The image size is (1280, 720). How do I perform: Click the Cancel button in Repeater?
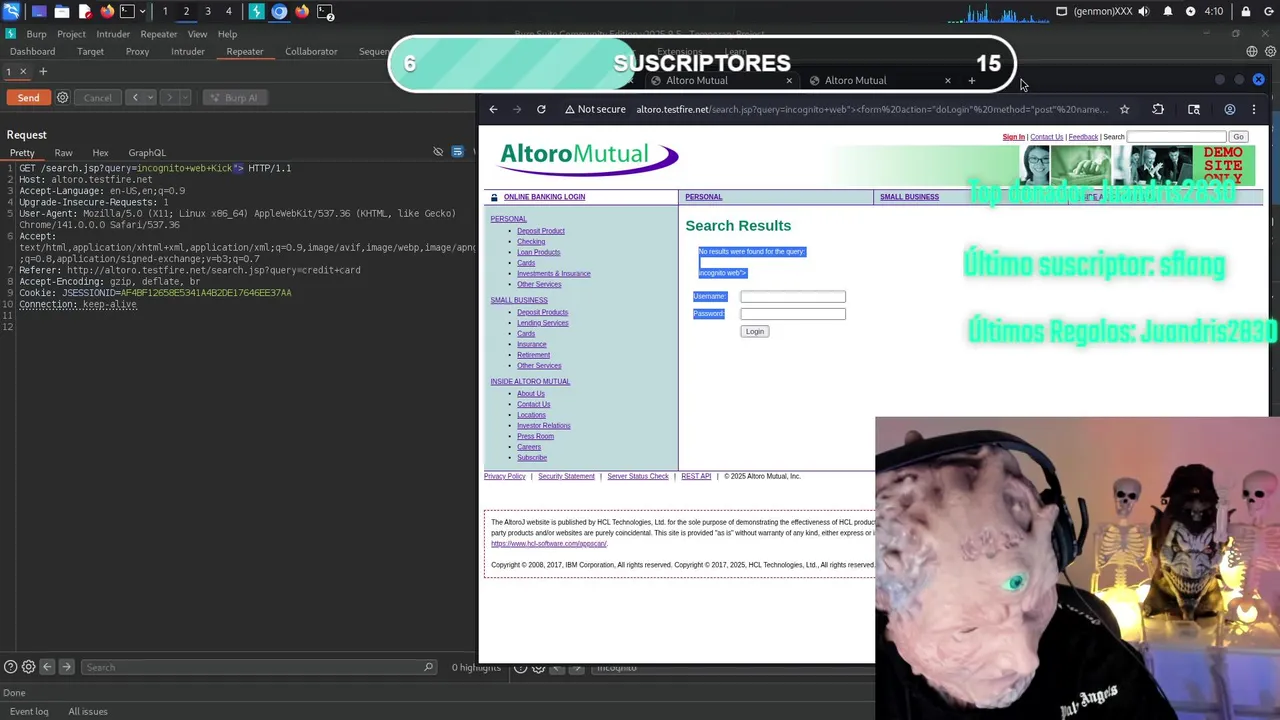(97, 98)
